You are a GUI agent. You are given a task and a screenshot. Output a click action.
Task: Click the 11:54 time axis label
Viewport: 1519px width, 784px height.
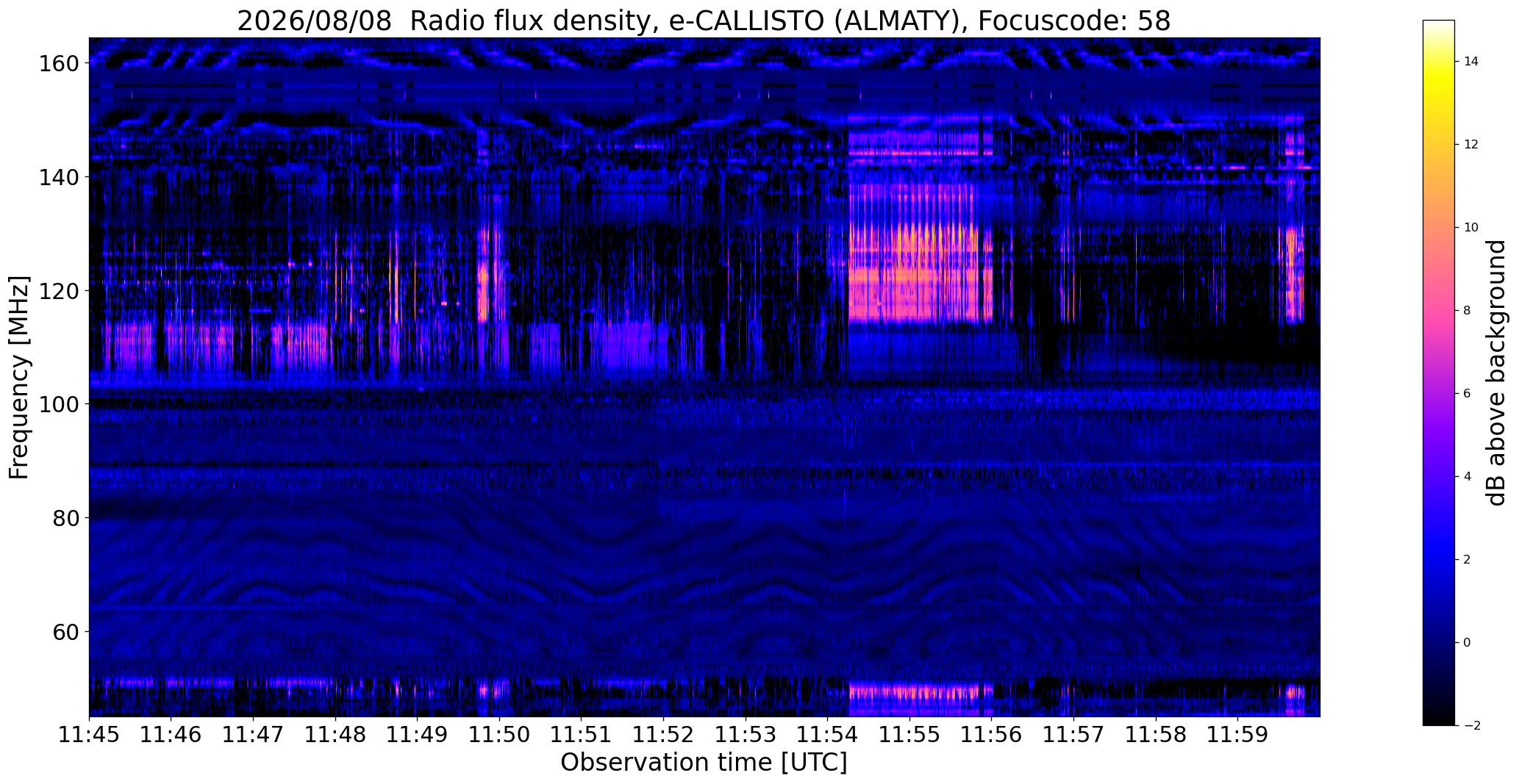[828, 735]
